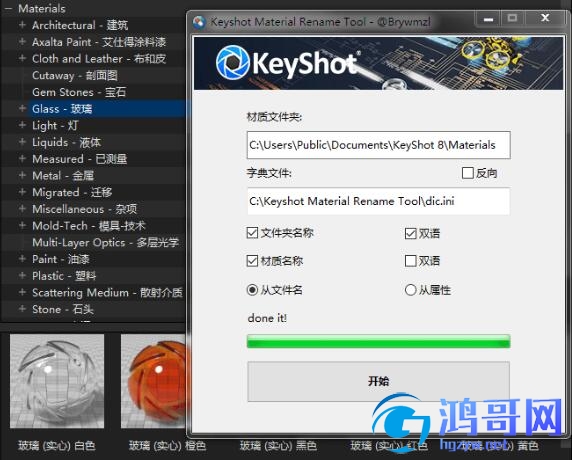Image resolution: width=572 pixels, height=460 pixels.
Task: Select the 从属性 radio option
Action: (x=410, y=290)
